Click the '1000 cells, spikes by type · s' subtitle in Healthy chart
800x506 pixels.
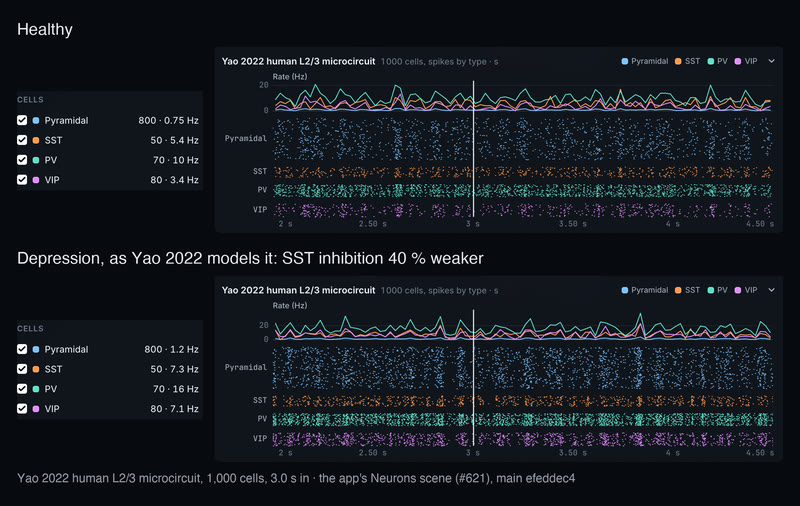(x=439, y=62)
